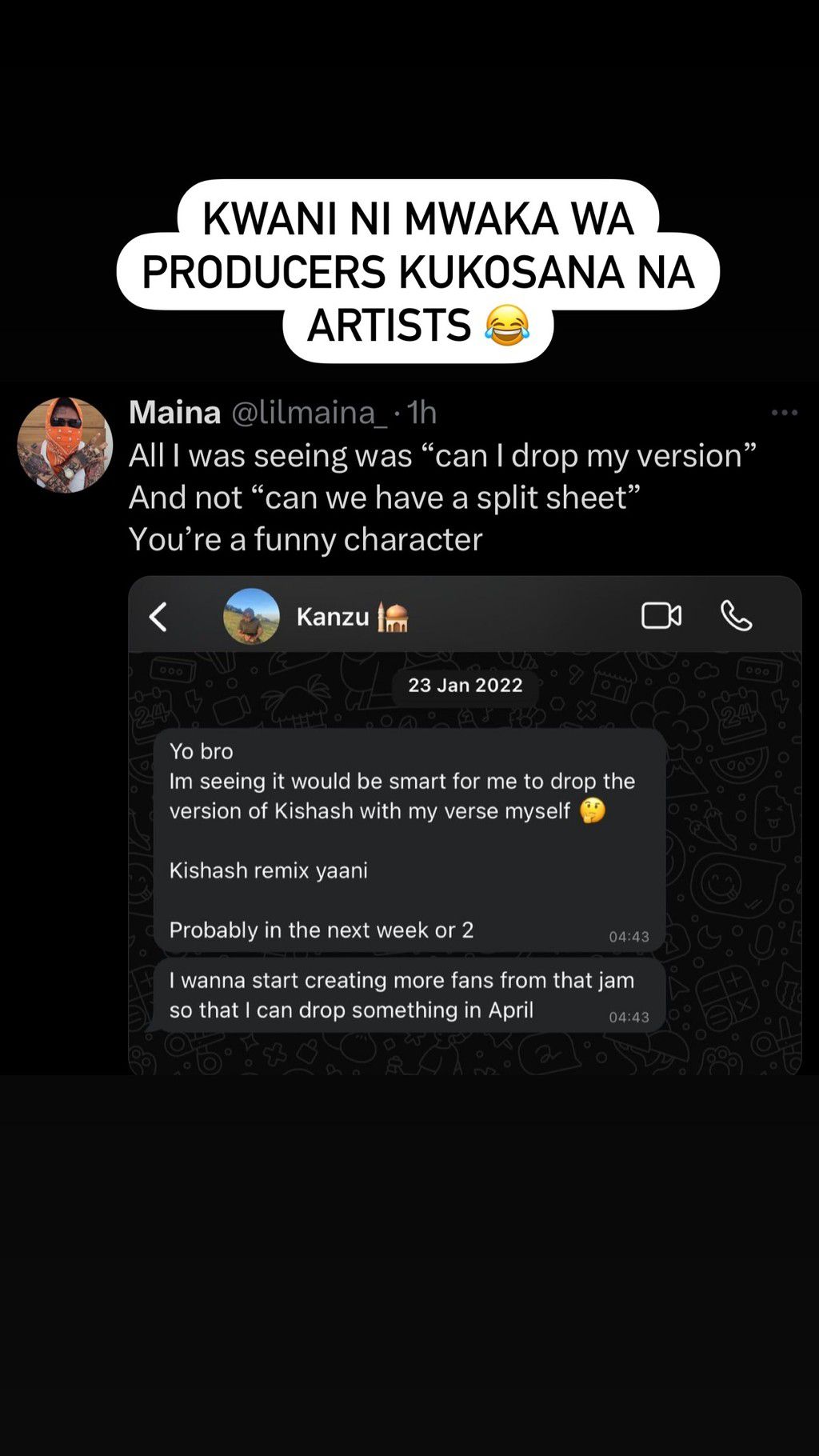Screen dimensions: 819x1456
Task: Open Kanzu's chat profile photo
Action: [251, 616]
